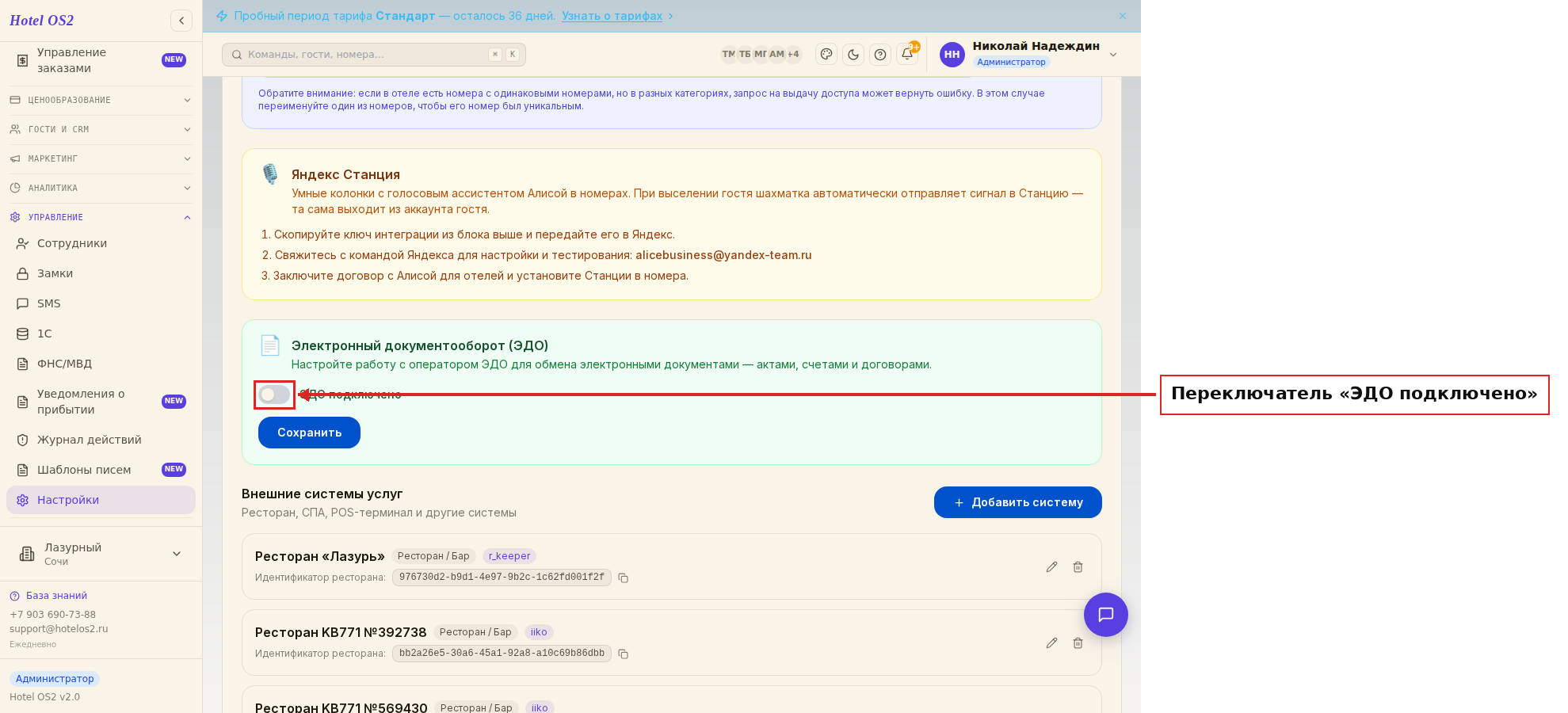Open the Замки page
Image resolution: width=1568 pixels, height=713 pixels.
[x=101, y=273]
